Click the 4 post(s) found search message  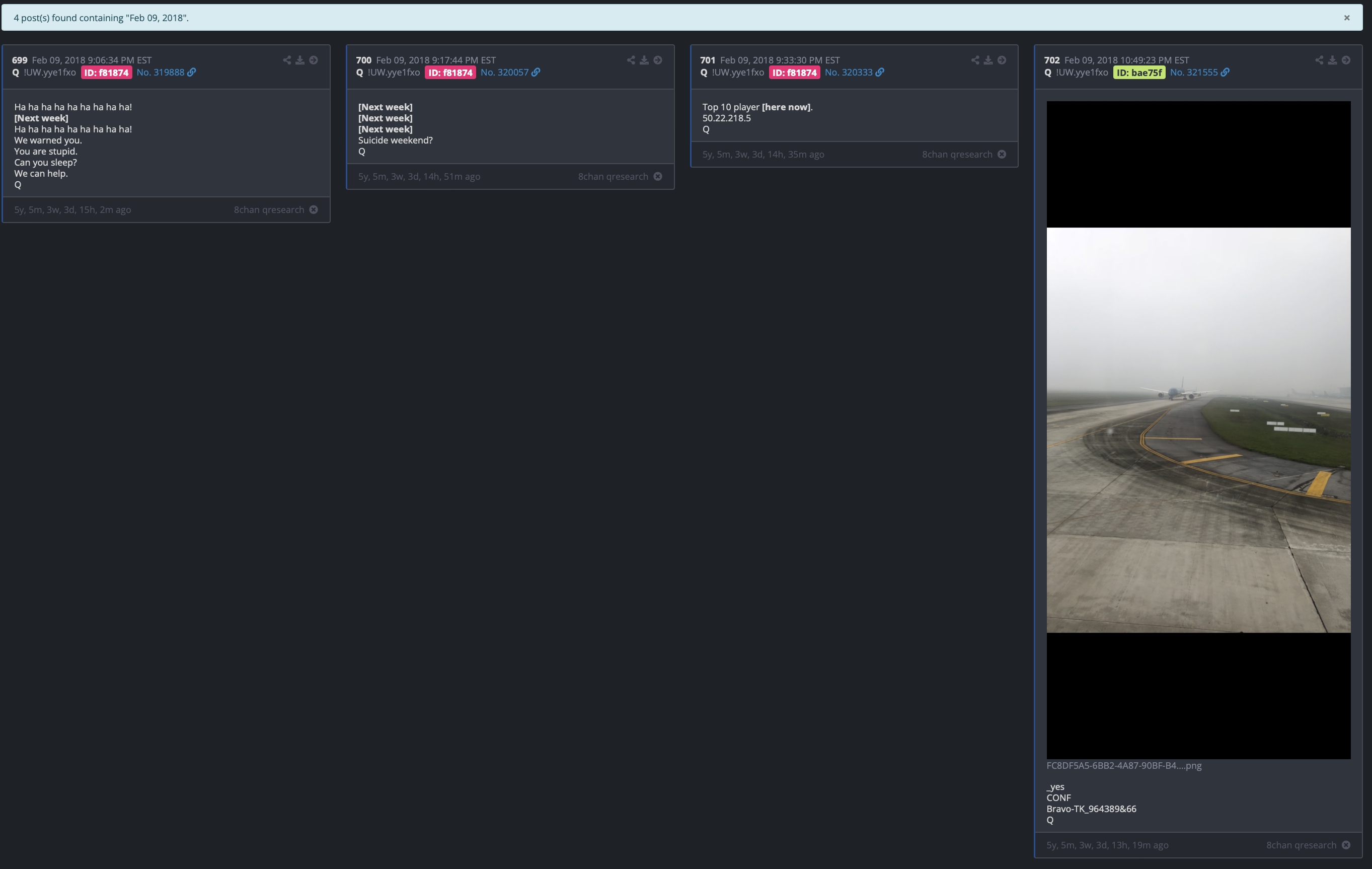(x=102, y=18)
